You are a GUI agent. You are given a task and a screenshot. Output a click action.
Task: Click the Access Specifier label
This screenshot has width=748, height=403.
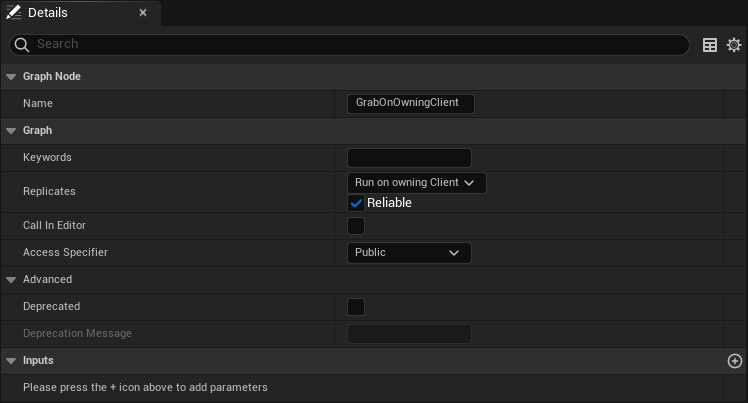pos(65,252)
